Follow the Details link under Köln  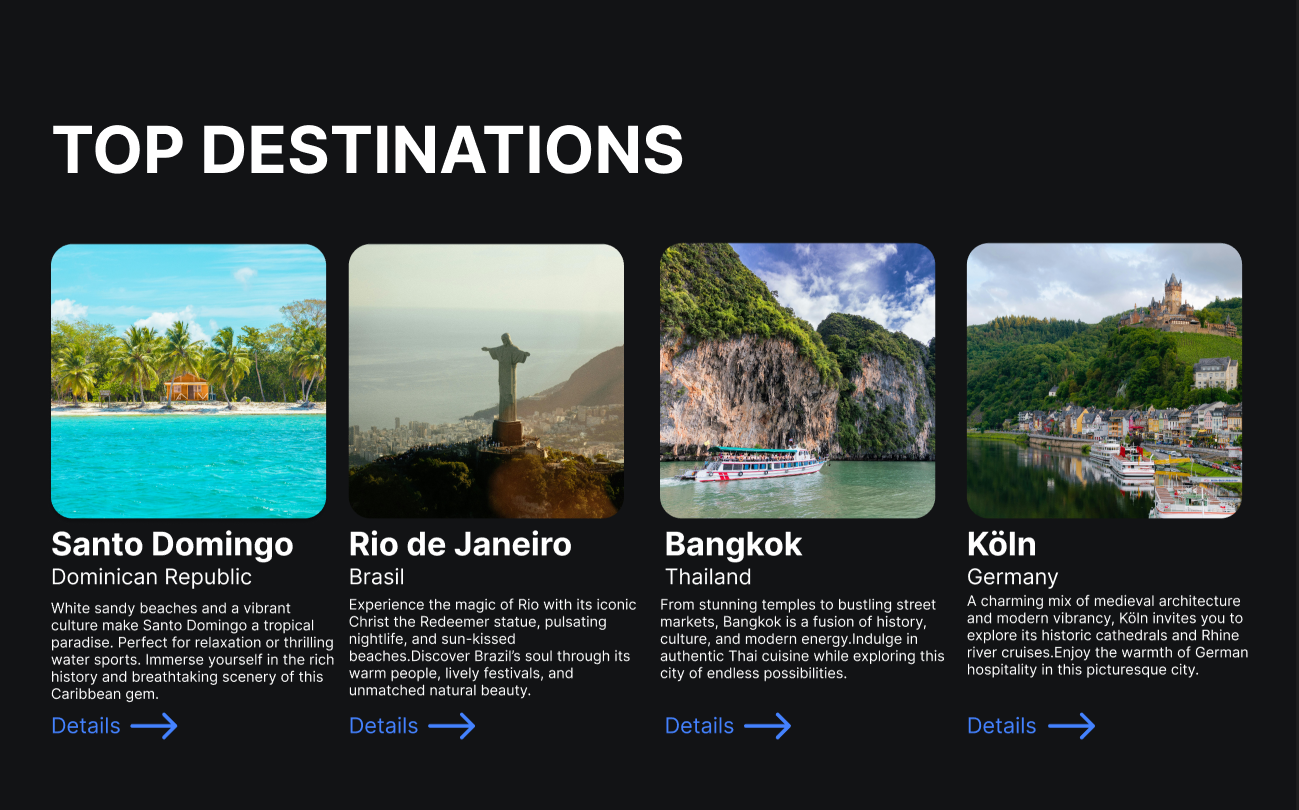[x=1002, y=726]
